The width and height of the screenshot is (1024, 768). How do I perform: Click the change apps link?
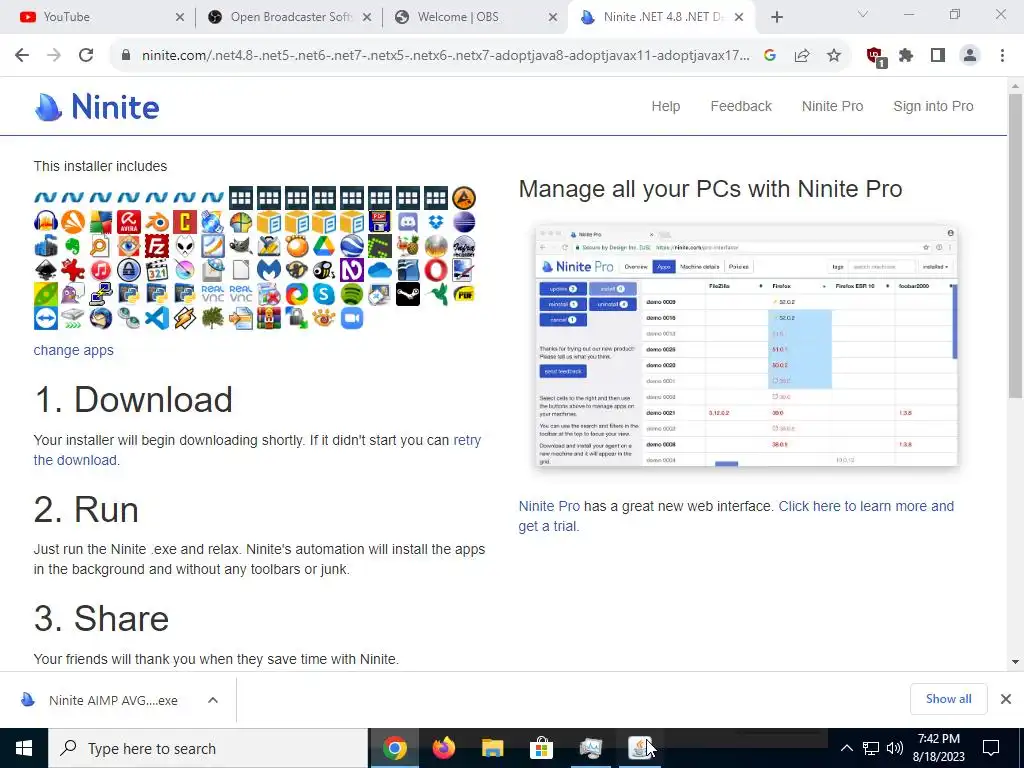(73, 350)
